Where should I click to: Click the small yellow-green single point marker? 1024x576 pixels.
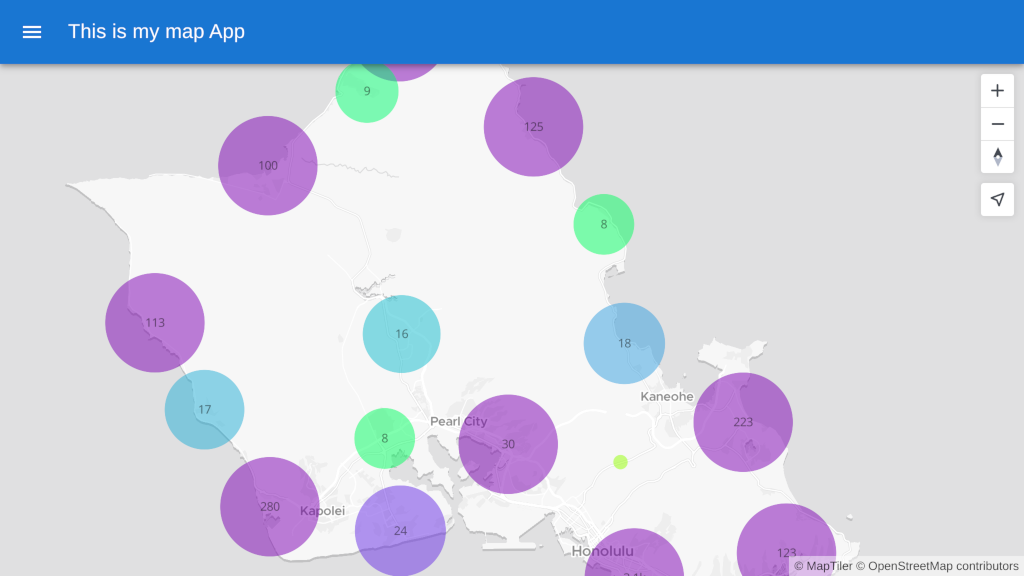(620, 462)
